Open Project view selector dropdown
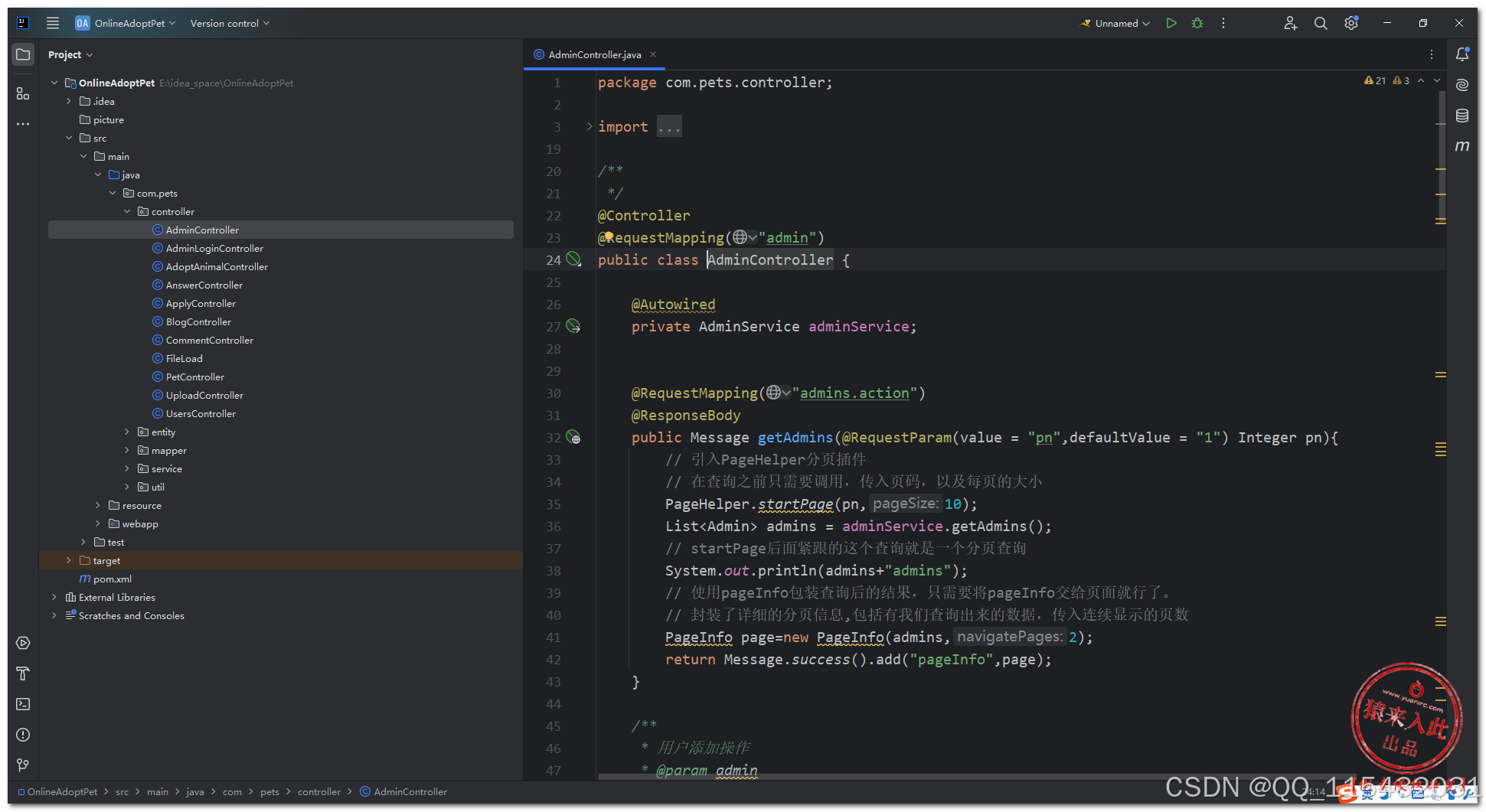Viewport: 1486px width, 812px height. (x=70, y=54)
